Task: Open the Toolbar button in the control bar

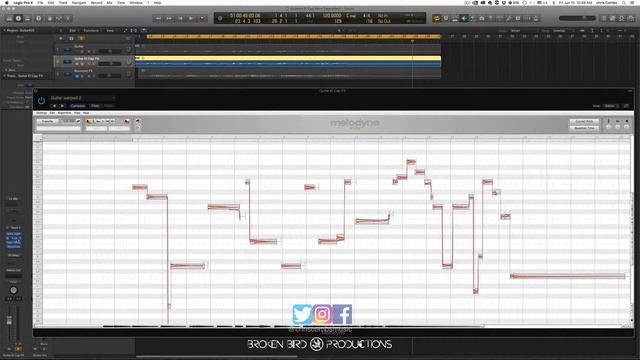Action: click(27, 18)
